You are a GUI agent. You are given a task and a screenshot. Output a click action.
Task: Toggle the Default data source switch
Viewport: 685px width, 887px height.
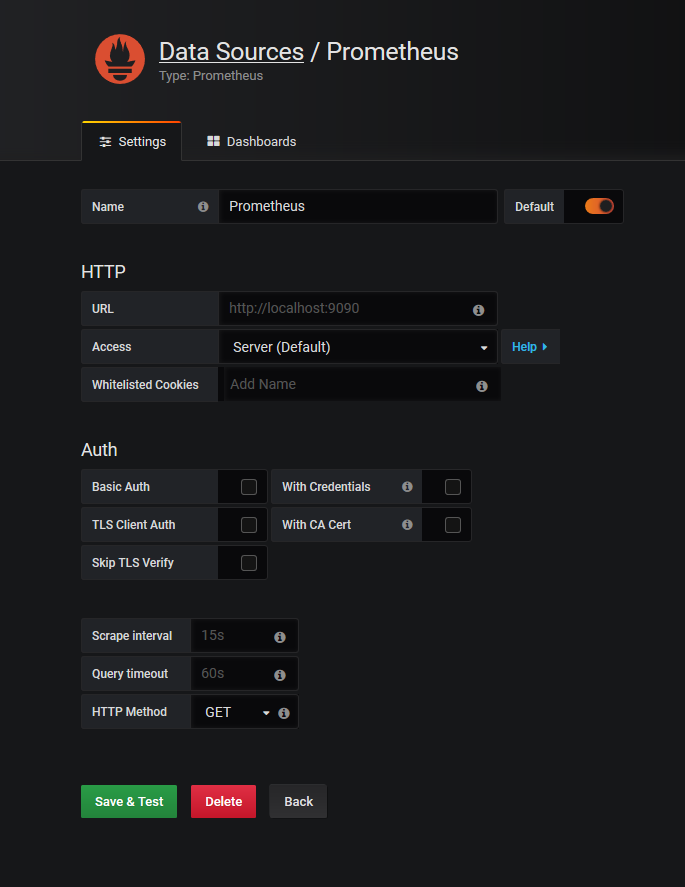click(x=599, y=206)
